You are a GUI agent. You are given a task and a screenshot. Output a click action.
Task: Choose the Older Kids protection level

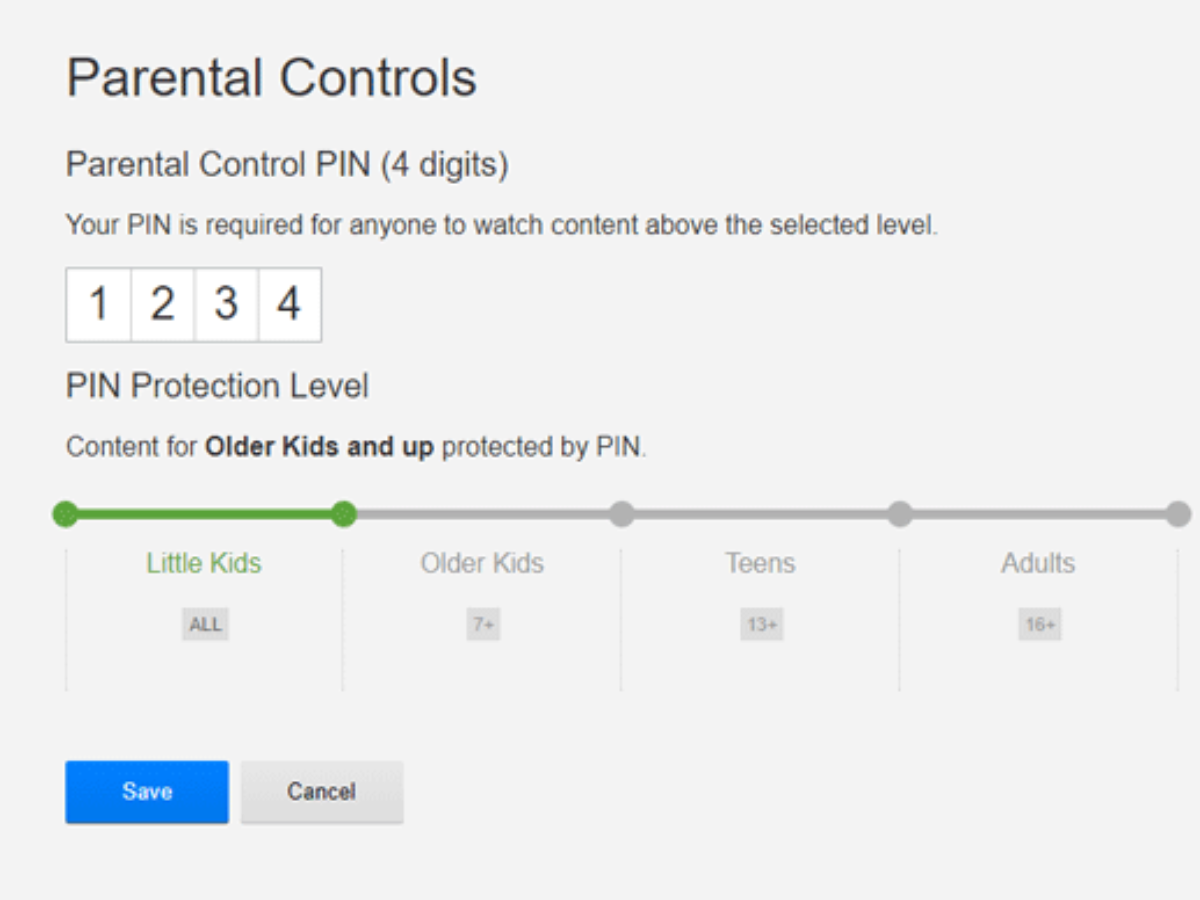pos(482,564)
